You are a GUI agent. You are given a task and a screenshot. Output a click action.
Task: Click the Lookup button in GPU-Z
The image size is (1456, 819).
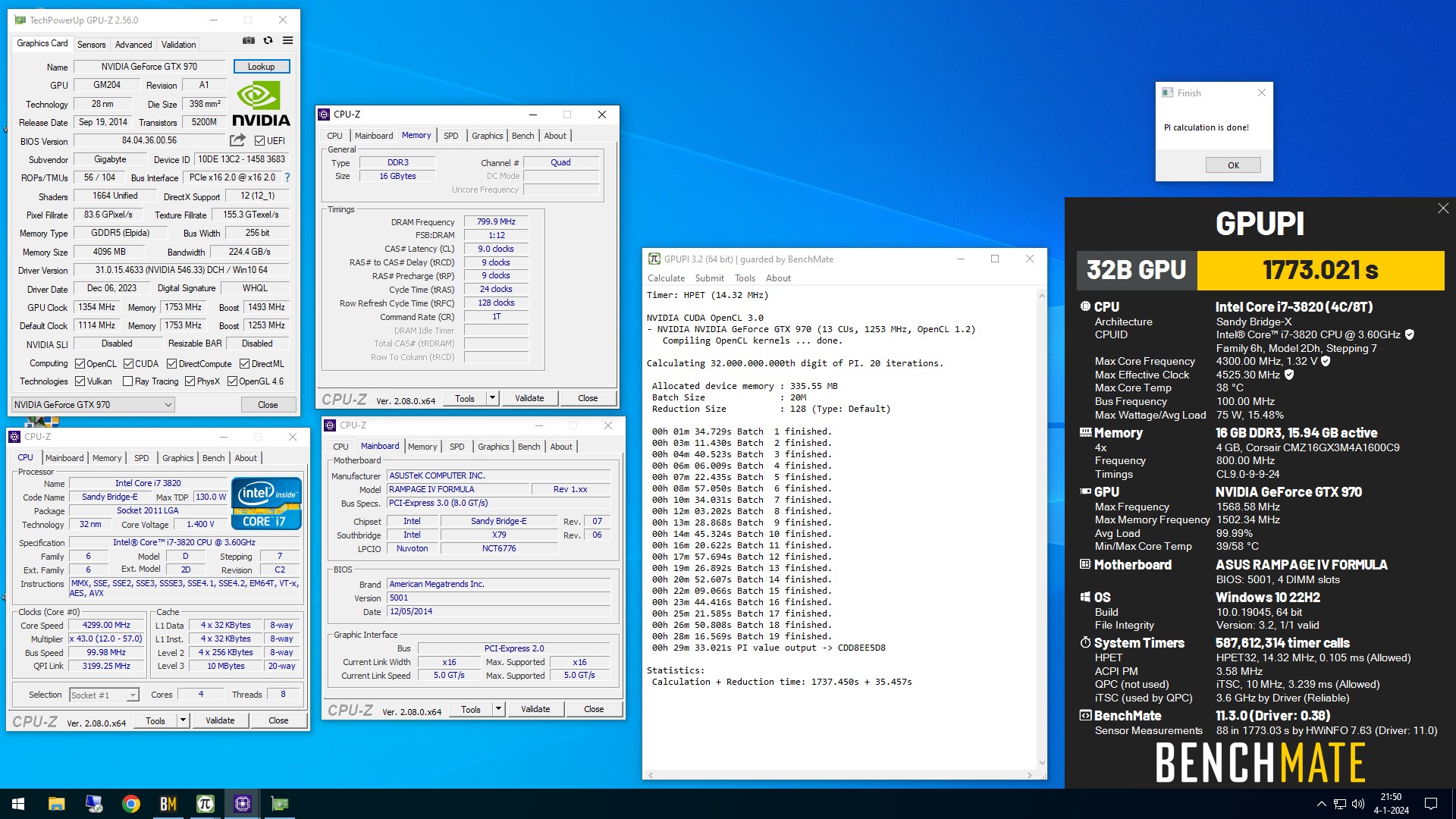tap(262, 67)
